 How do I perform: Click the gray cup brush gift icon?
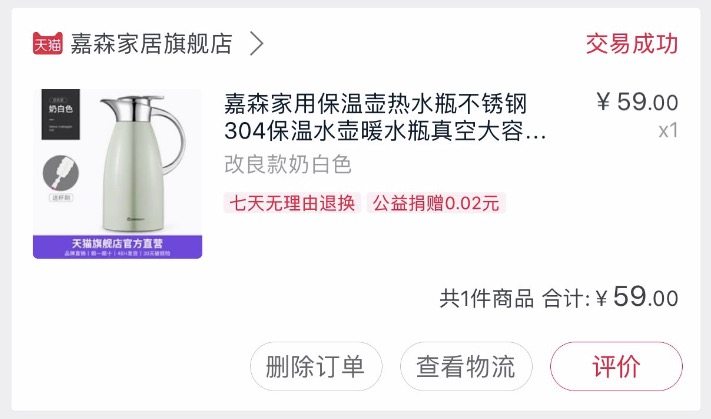coord(61,173)
